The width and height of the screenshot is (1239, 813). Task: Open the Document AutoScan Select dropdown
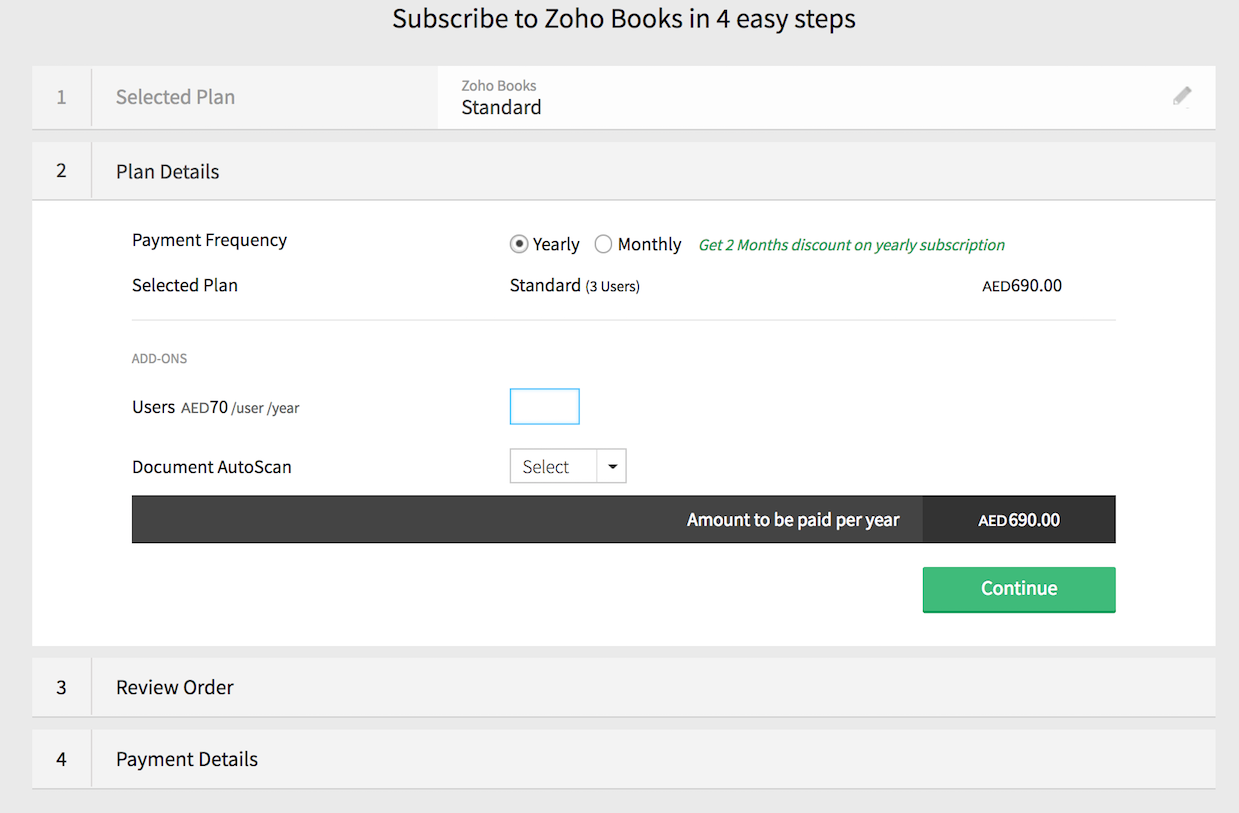[x=553, y=467]
